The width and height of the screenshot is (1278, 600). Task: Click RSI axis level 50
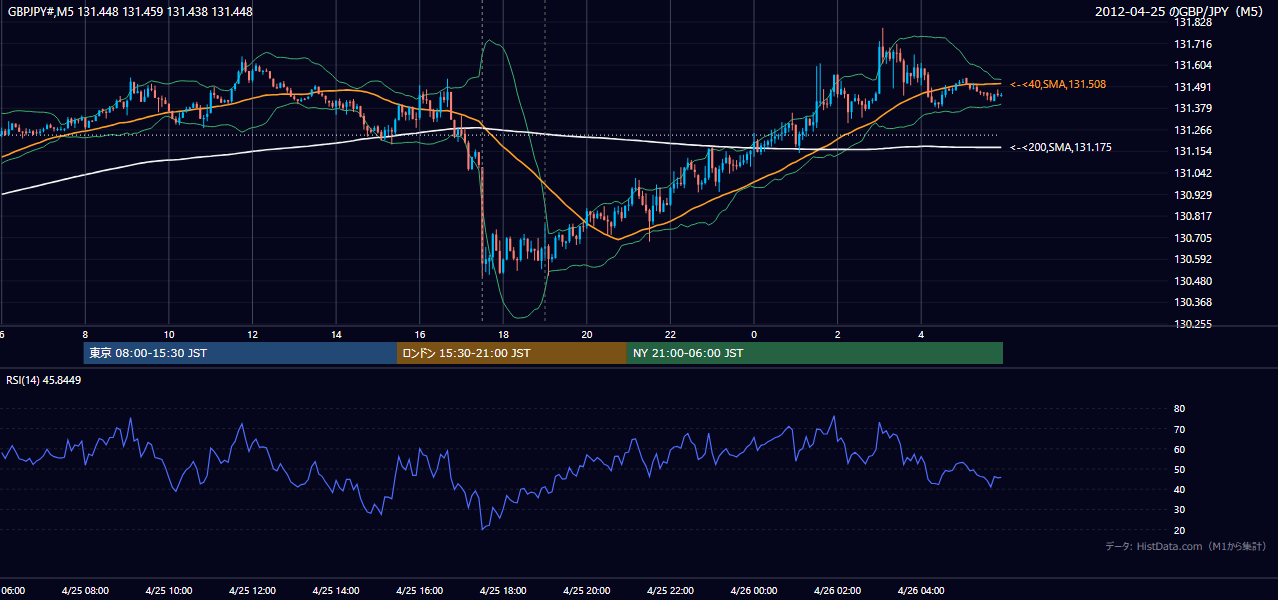1179,469
